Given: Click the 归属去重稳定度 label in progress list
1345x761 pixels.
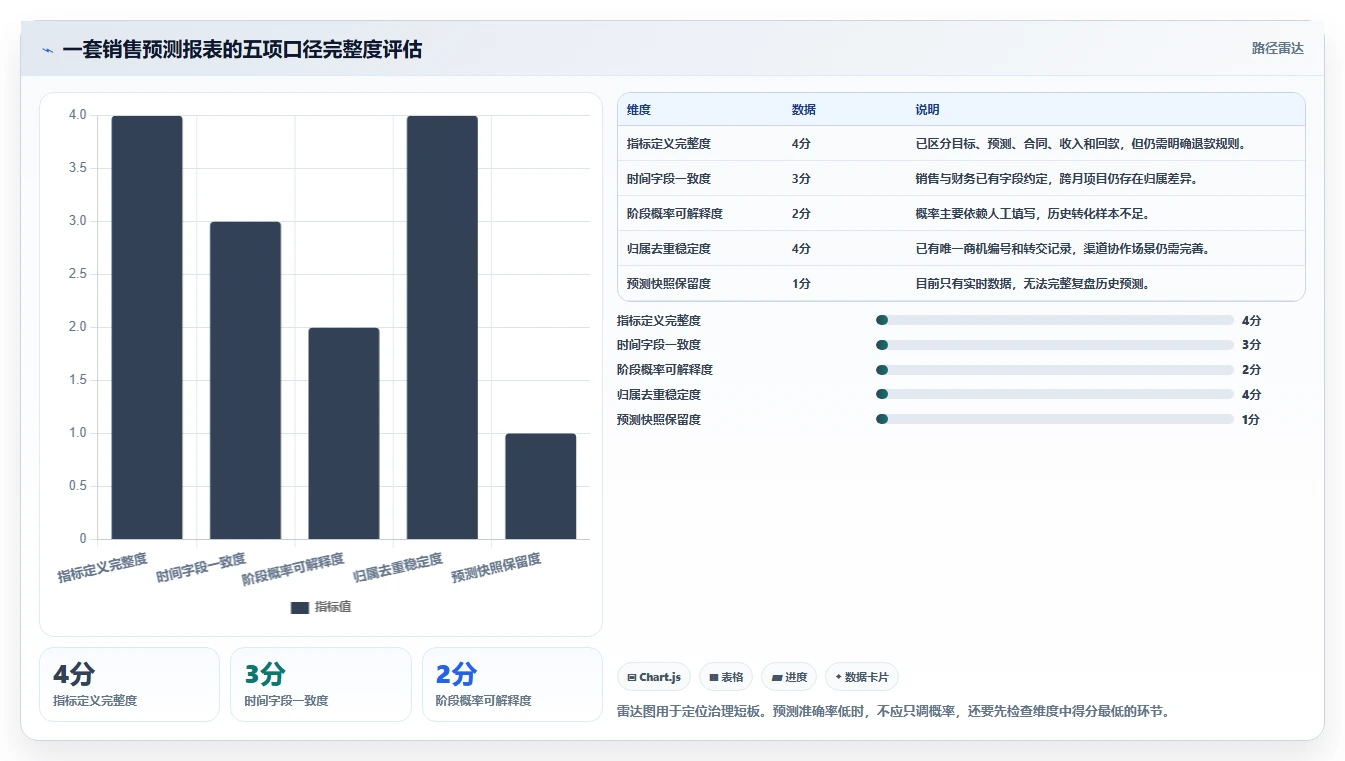Looking at the screenshot, I should coord(659,395).
